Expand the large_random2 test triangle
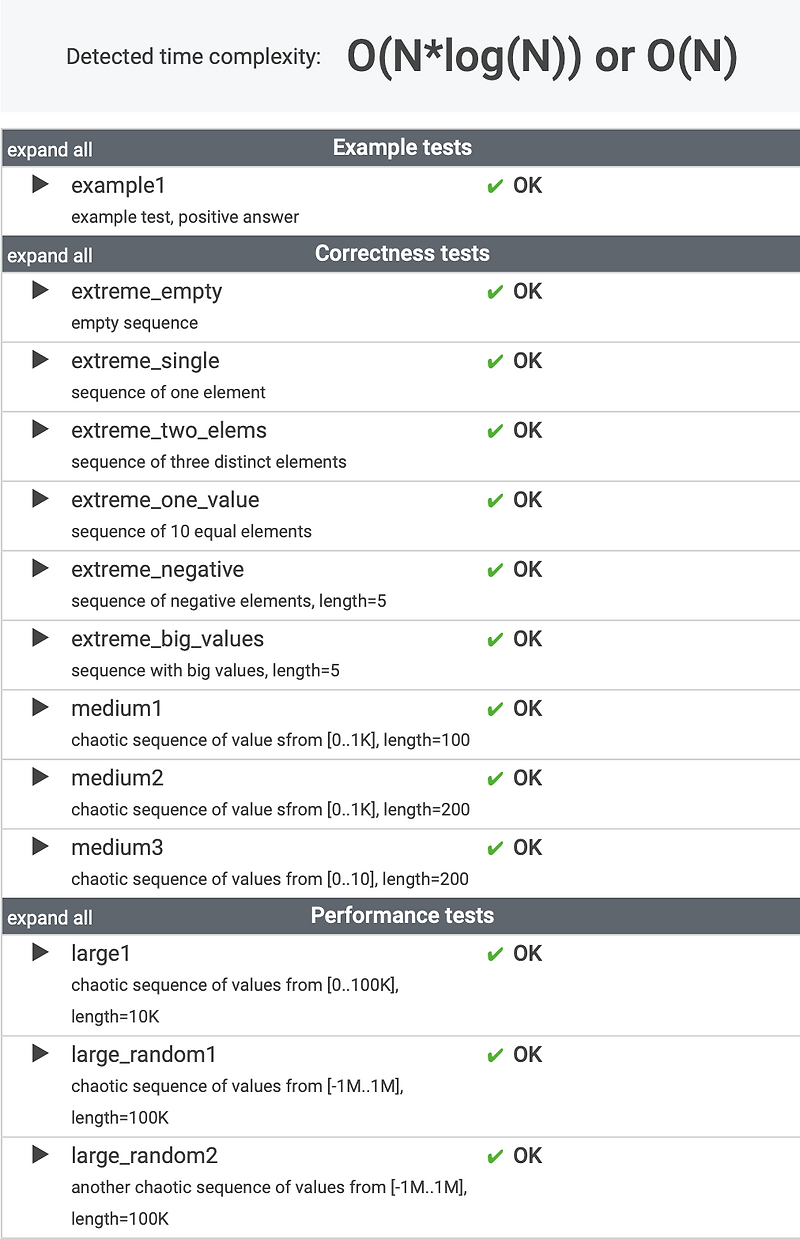This screenshot has width=800, height=1239. pos(40,1155)
